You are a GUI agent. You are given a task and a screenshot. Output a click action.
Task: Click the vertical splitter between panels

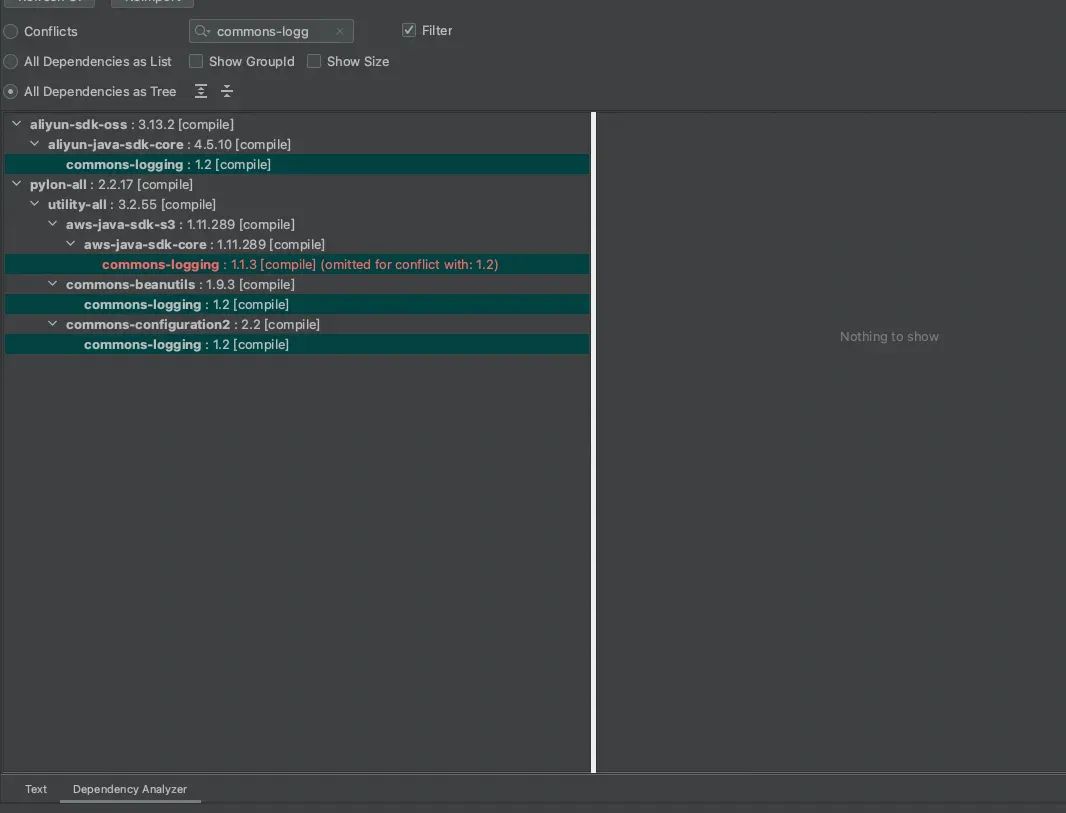[x=593, y=440]
